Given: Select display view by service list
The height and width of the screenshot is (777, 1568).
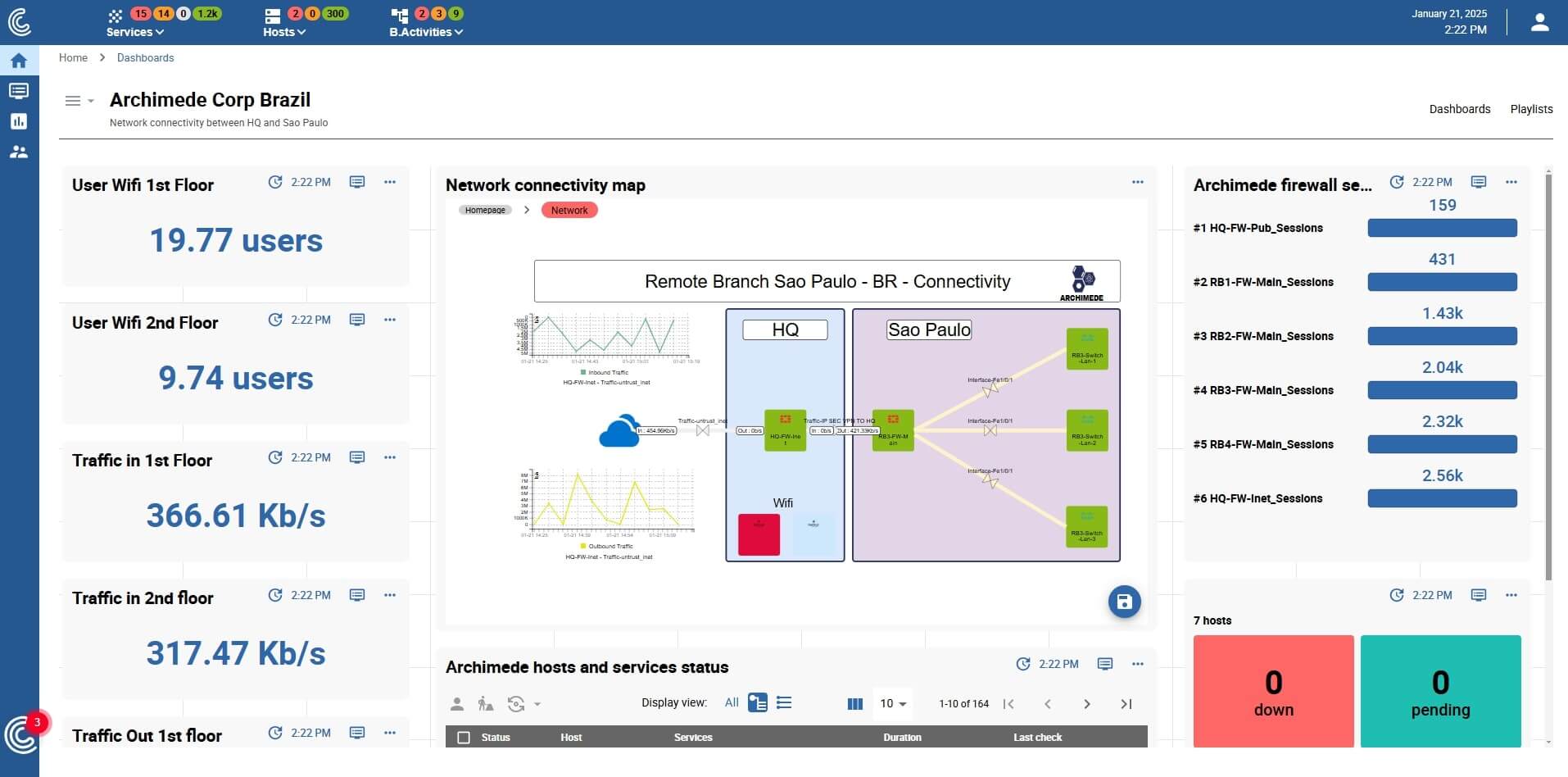Looking at the screenshot, I should pyautogui.click(x=784, y=702).
